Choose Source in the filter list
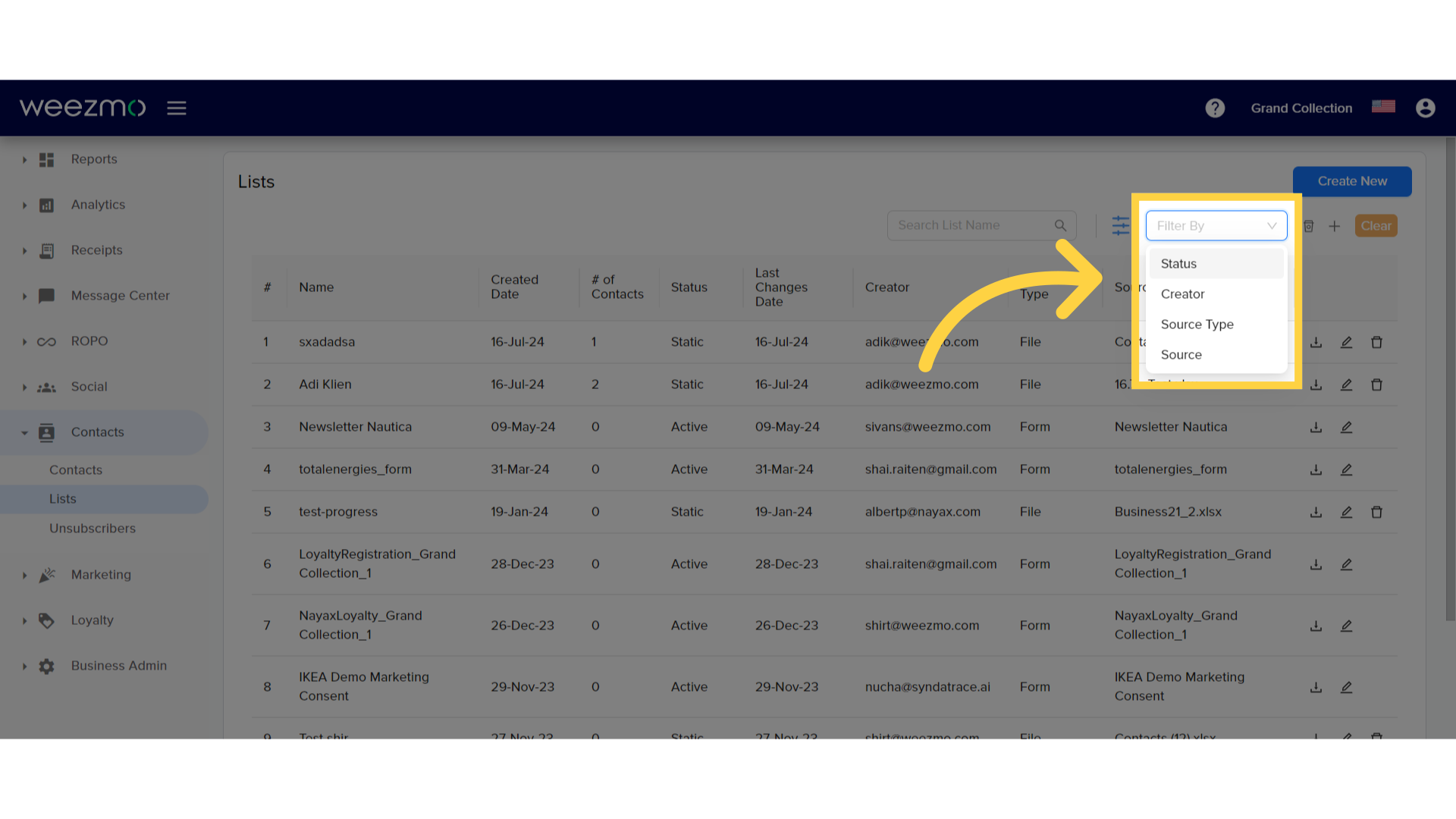Screen dimensions: 1456x819 (x=1216, y=355)
